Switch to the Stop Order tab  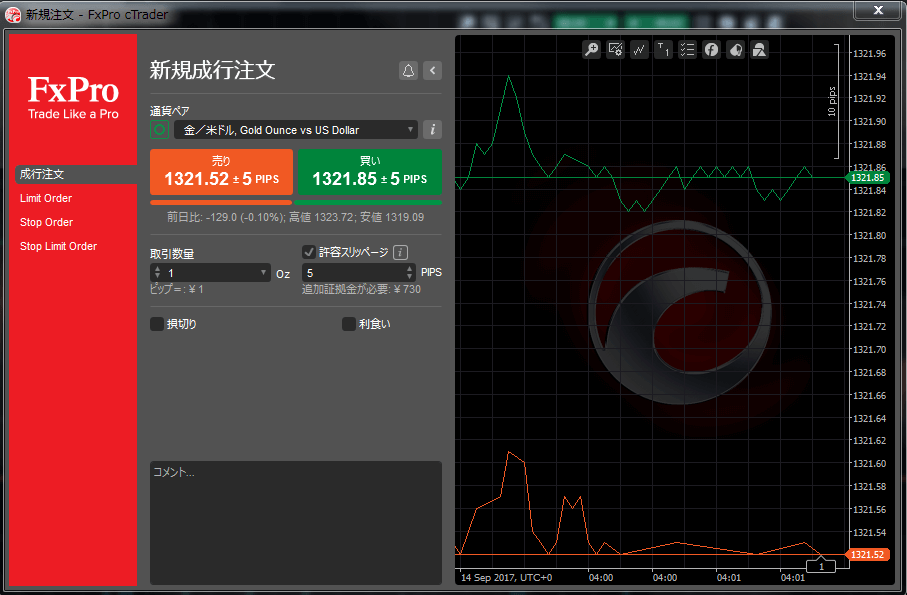pyautogui.click(x=46, y=222)
